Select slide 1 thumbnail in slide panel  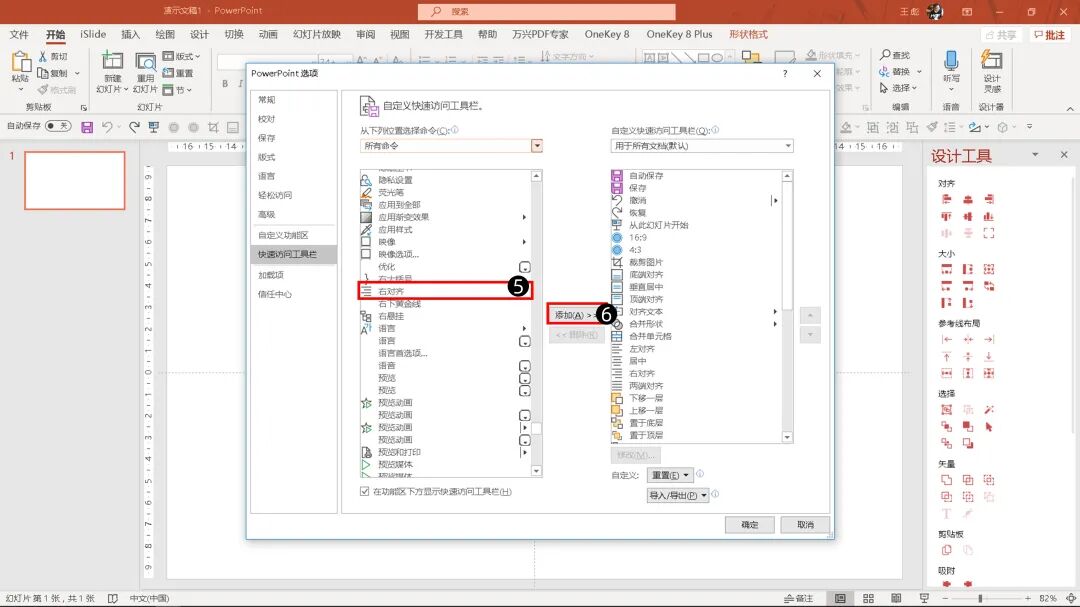point(75,181)
